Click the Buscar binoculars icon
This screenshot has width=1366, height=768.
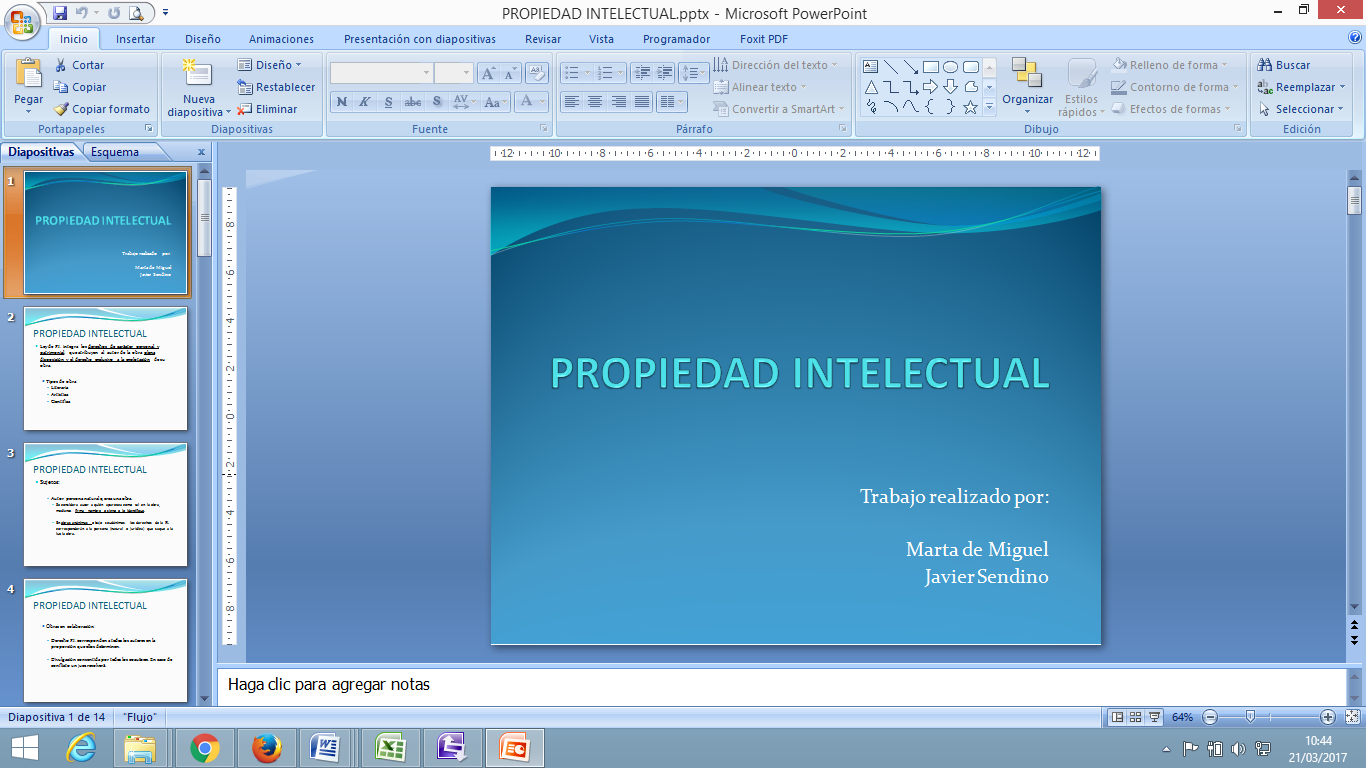coord(1265,65)
